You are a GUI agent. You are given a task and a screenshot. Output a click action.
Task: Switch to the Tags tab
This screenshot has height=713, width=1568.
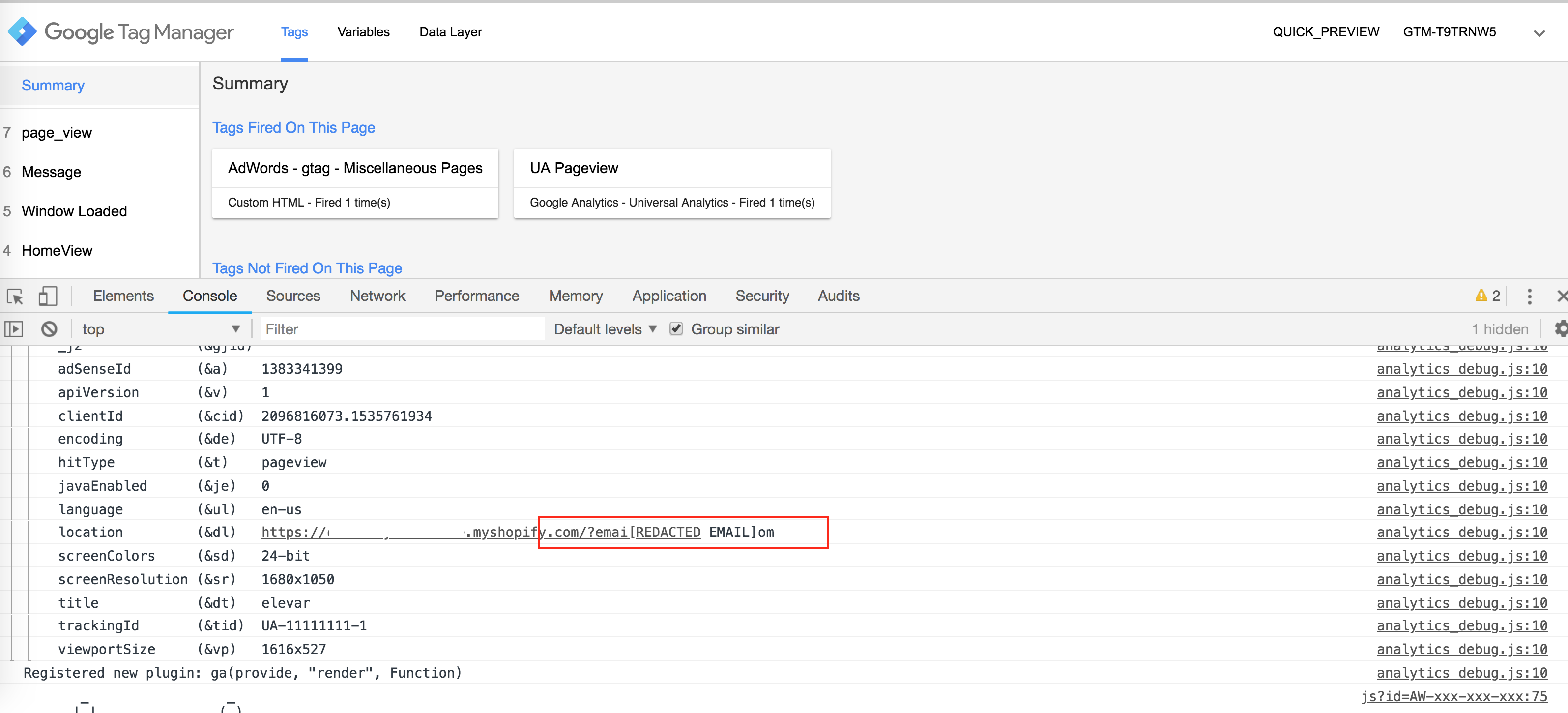[294, 31]
